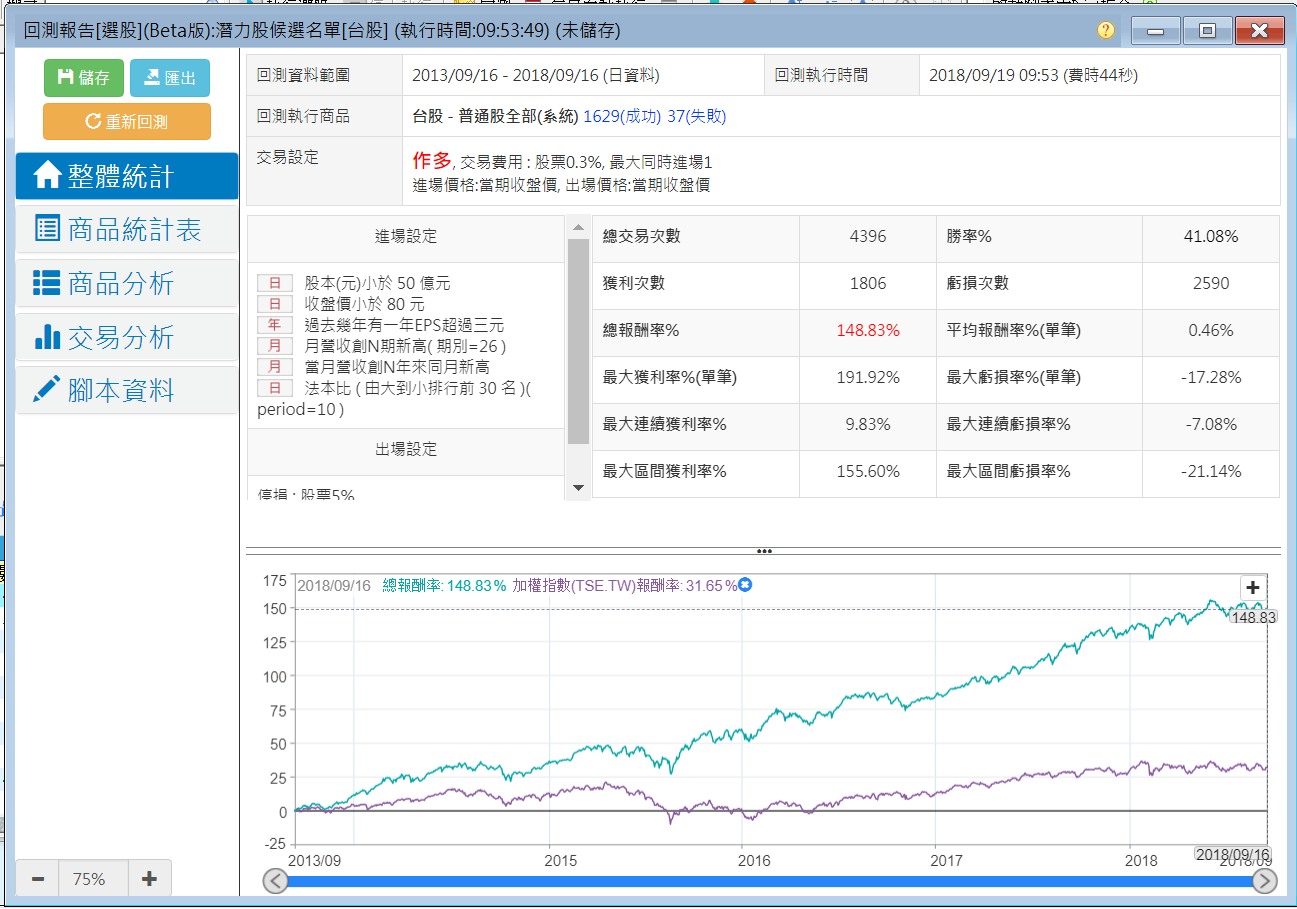The width and height of the screenshot is (1297, 909).
Task: Open the 腳本資料 script tab
Action: point(127,391)
